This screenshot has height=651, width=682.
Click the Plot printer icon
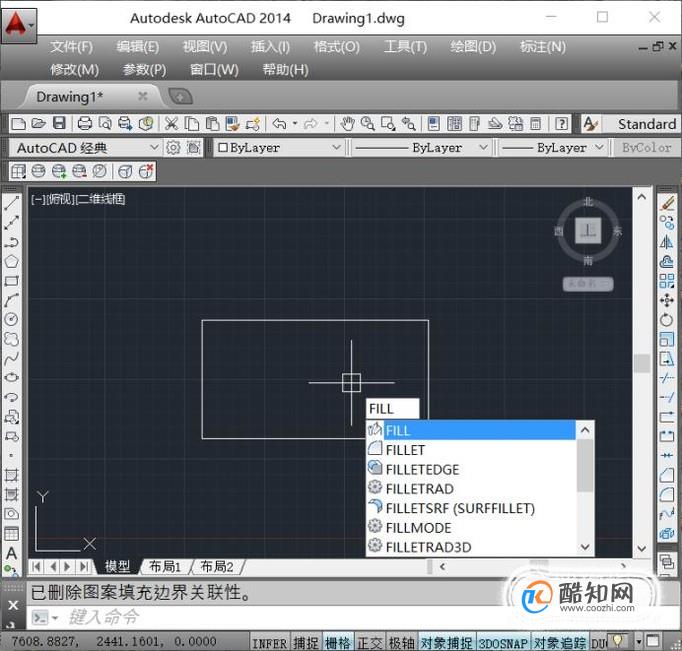84,124
